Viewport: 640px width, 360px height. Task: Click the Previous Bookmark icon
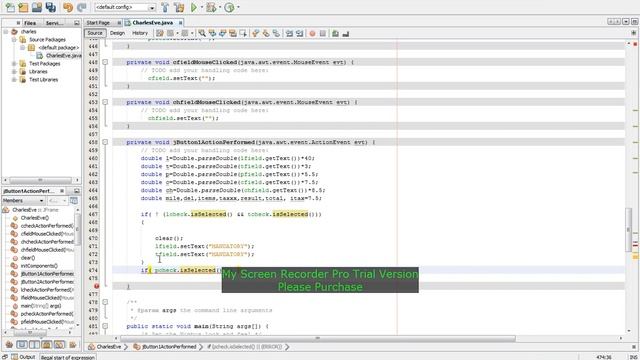[256, 33]
